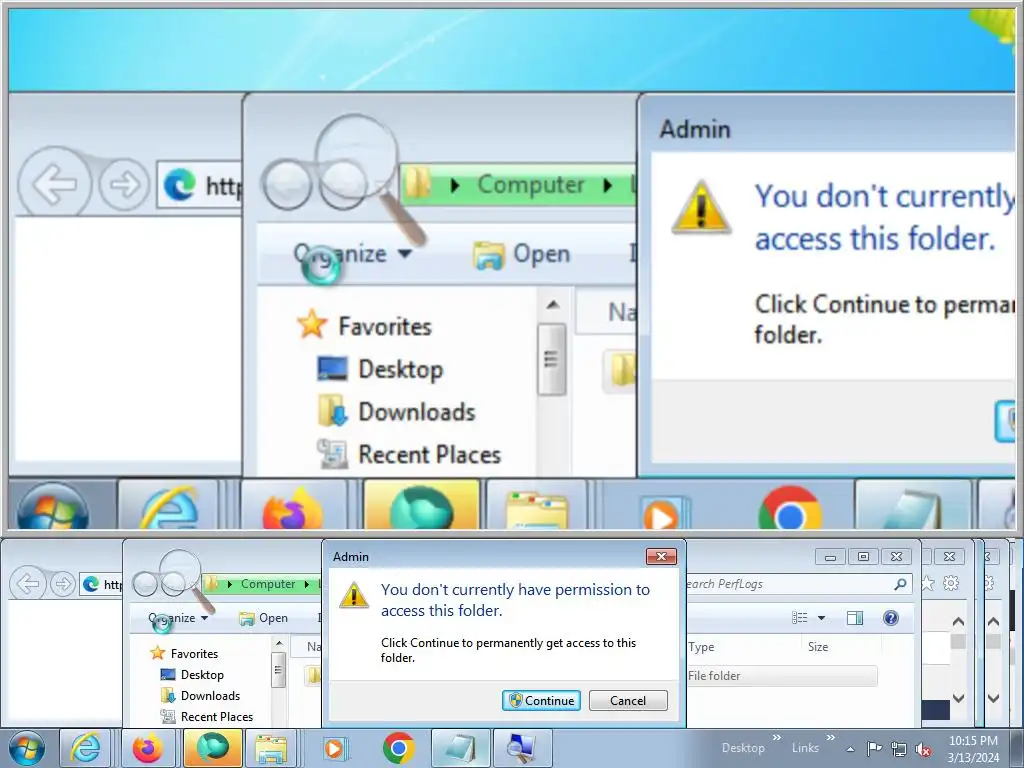This screenshot has height=768, width=1024.
Task: Switch to the Magnifier app on the taskbar
Action: pyautogui.click(x=522, y=748)
